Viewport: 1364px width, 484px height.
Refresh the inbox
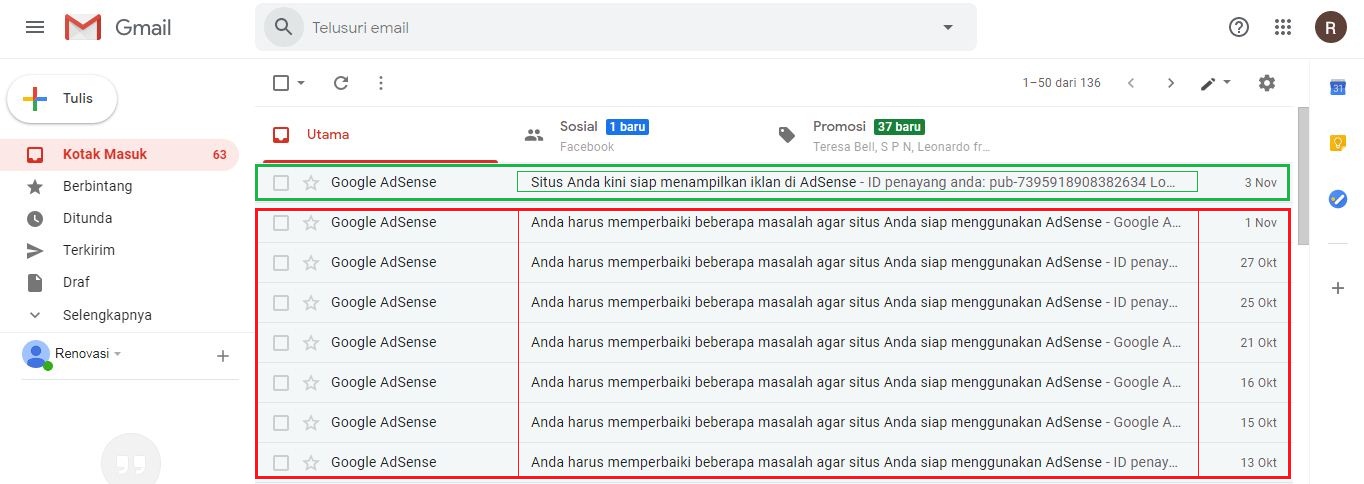(x=341, y=83)
